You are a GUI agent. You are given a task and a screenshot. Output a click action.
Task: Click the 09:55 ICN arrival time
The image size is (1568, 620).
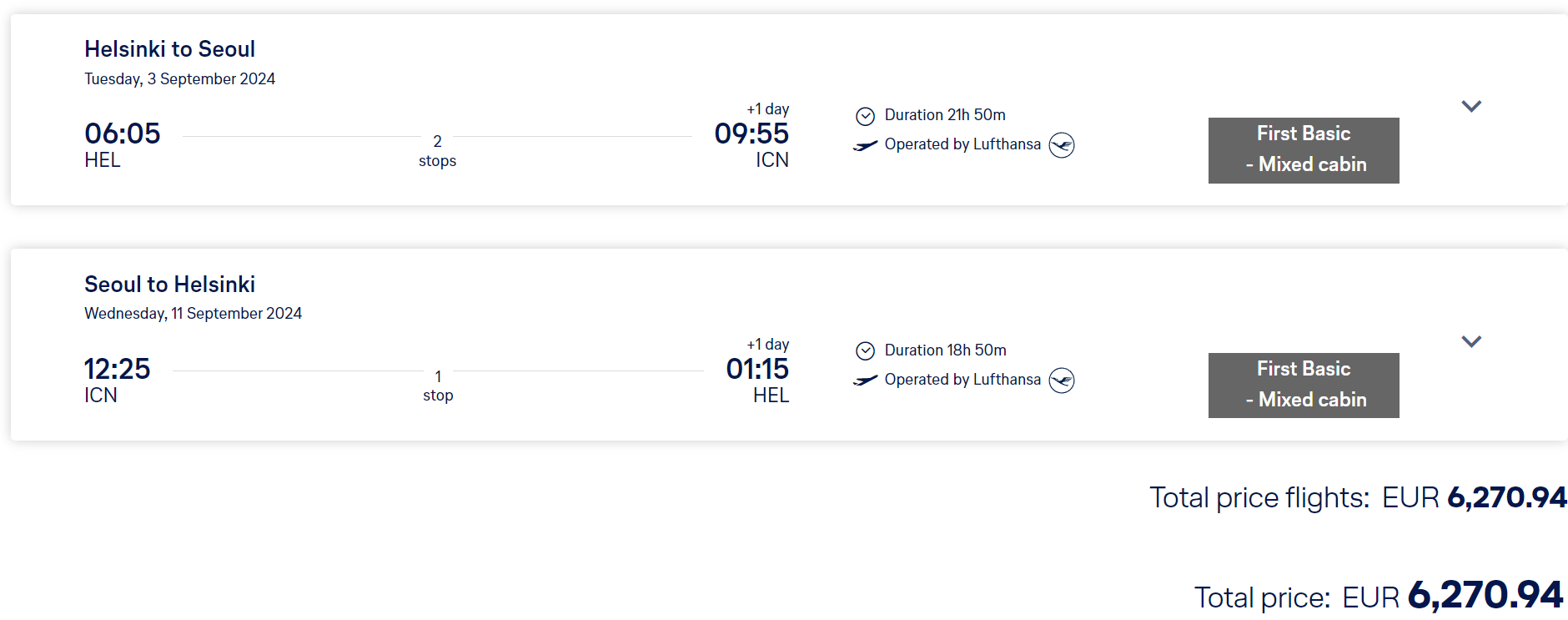click(x=751, y=134)
